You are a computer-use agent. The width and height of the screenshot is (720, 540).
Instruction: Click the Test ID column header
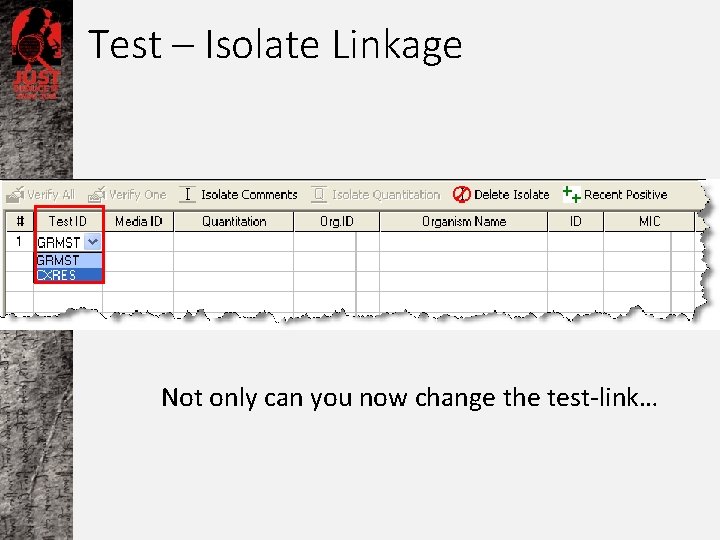68,221
